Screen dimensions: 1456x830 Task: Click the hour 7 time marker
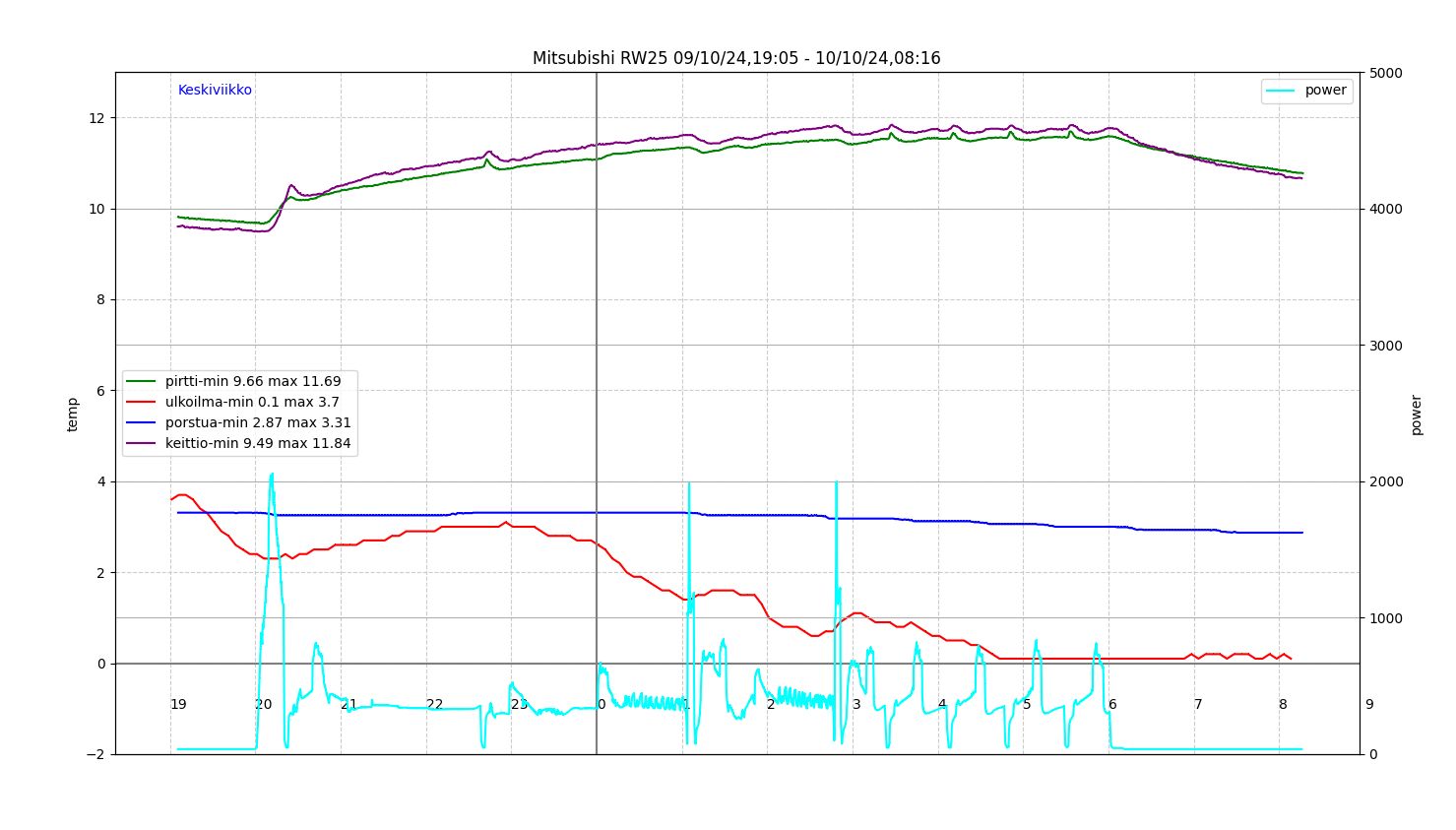pyautogui.click(x=1198, y=705)
